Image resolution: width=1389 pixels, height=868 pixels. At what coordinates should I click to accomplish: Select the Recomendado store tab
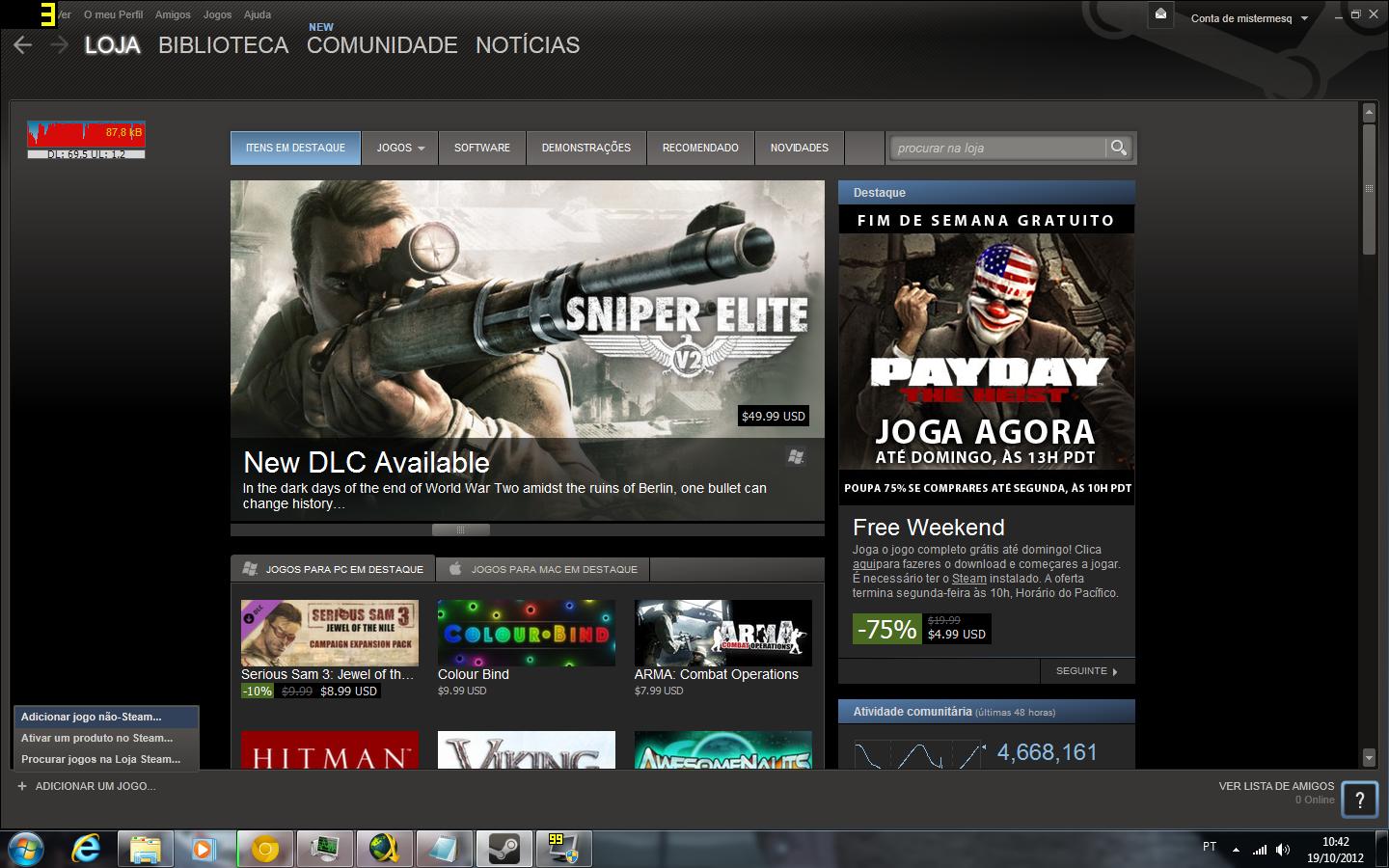point(700,148)
